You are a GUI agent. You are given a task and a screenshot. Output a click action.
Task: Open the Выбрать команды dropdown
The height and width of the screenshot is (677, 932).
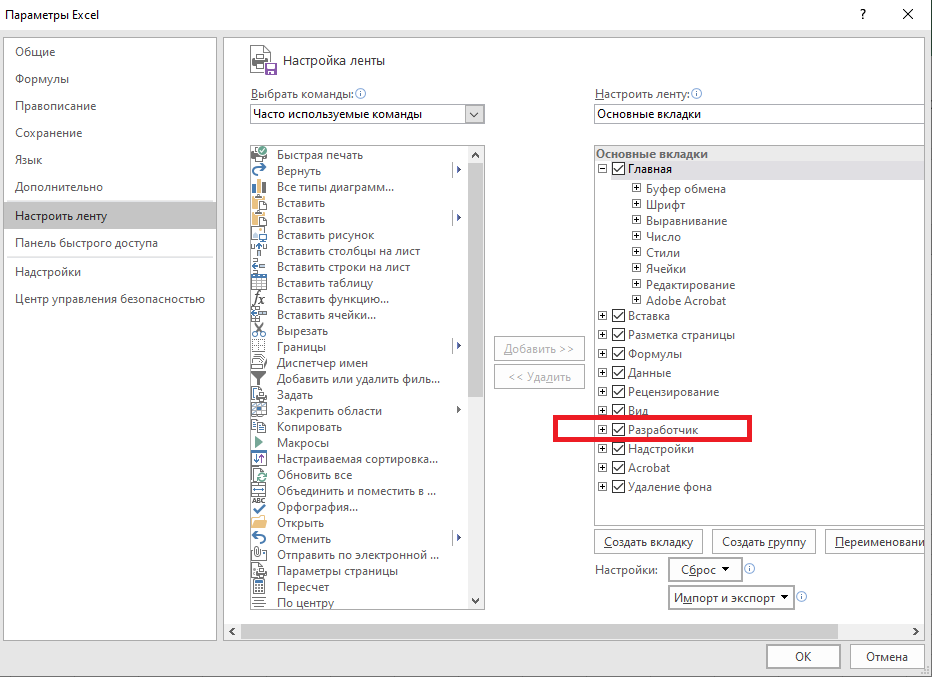click(474, 114)
